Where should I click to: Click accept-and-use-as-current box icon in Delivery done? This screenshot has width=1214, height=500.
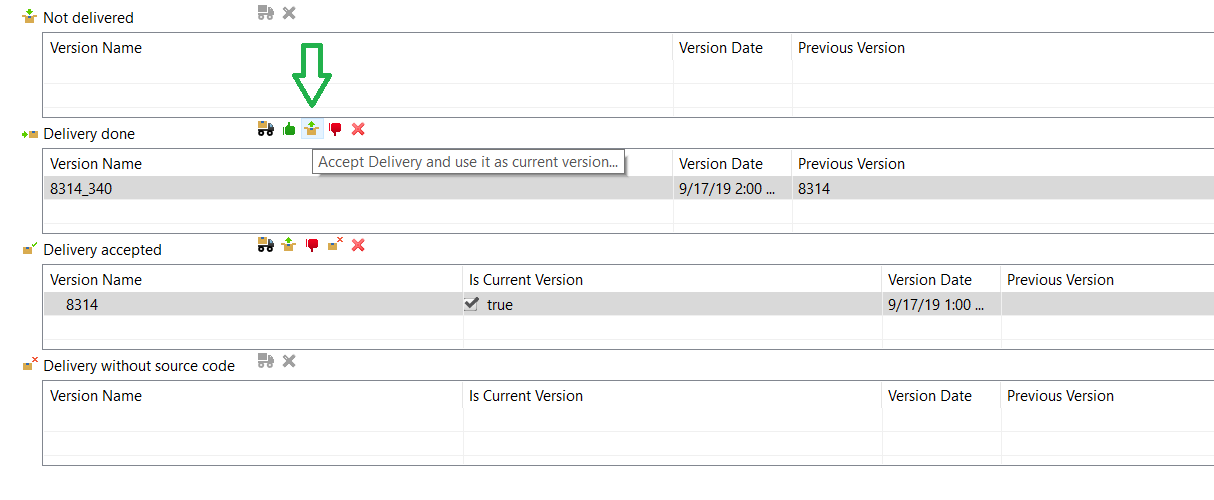pyautogui.click(x=312, y=129)
